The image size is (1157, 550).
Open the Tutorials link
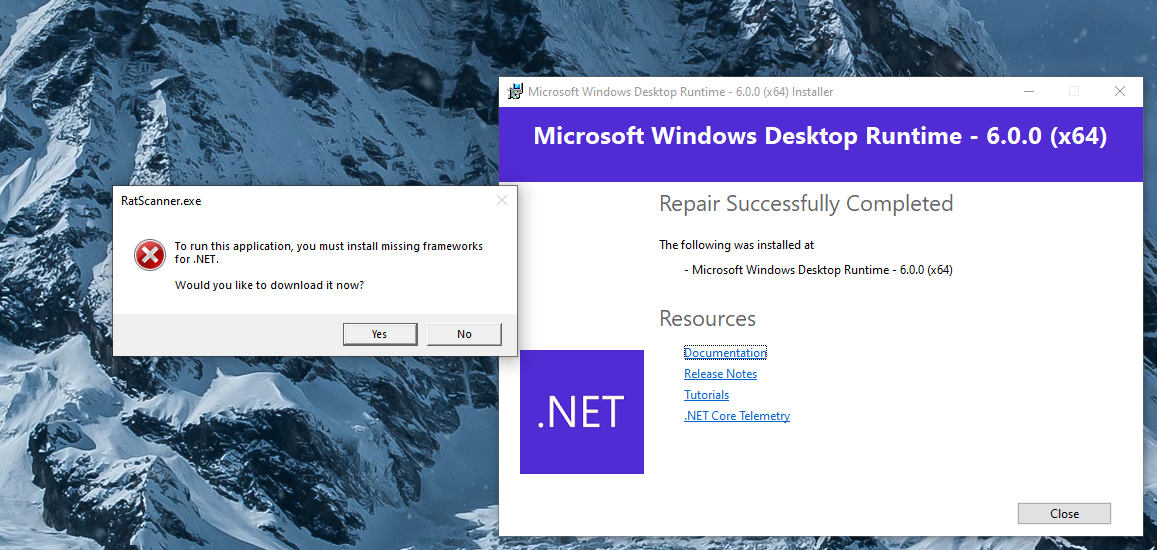point(706,395)
